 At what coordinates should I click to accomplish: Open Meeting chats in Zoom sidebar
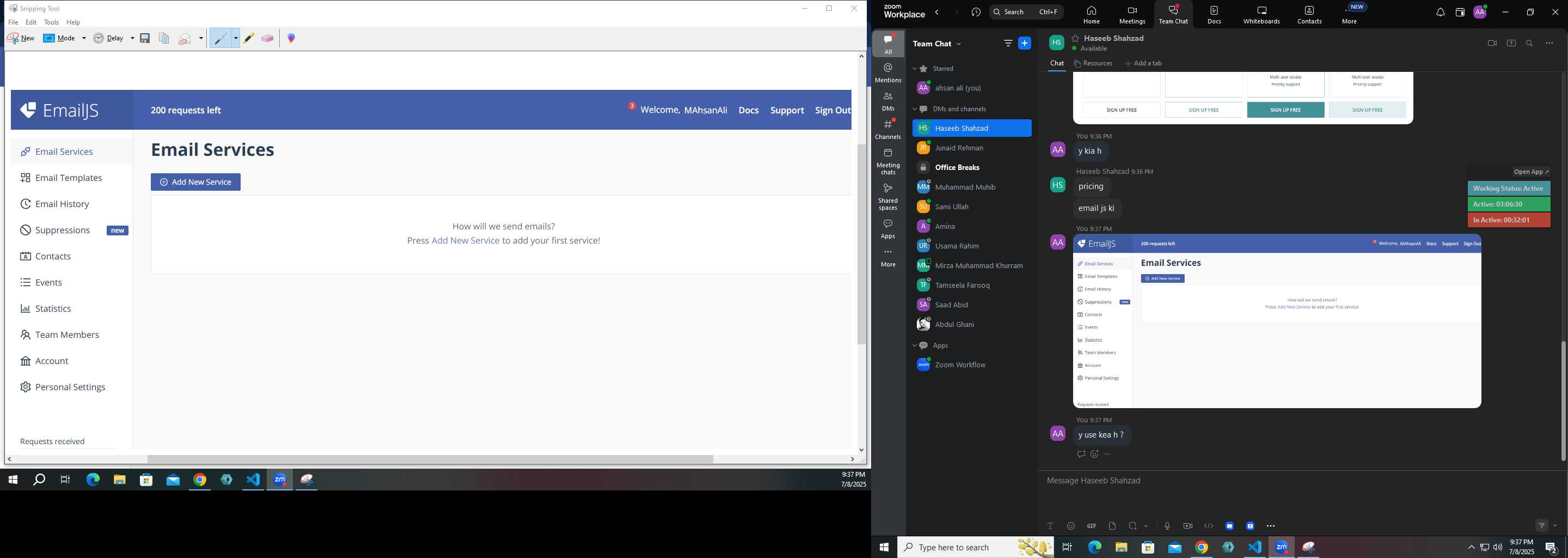(888, 161)
